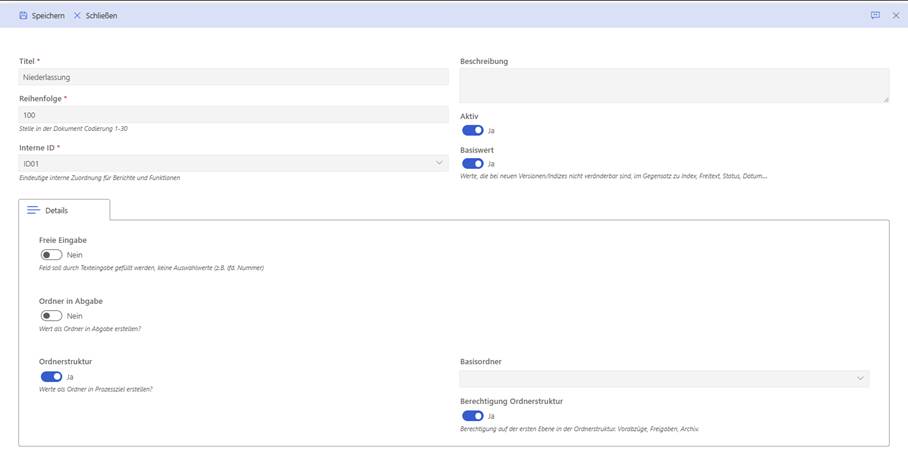The image size is (908, 459).
Task: Switch on Ordner in Abgabe
Action: [51, 315]
